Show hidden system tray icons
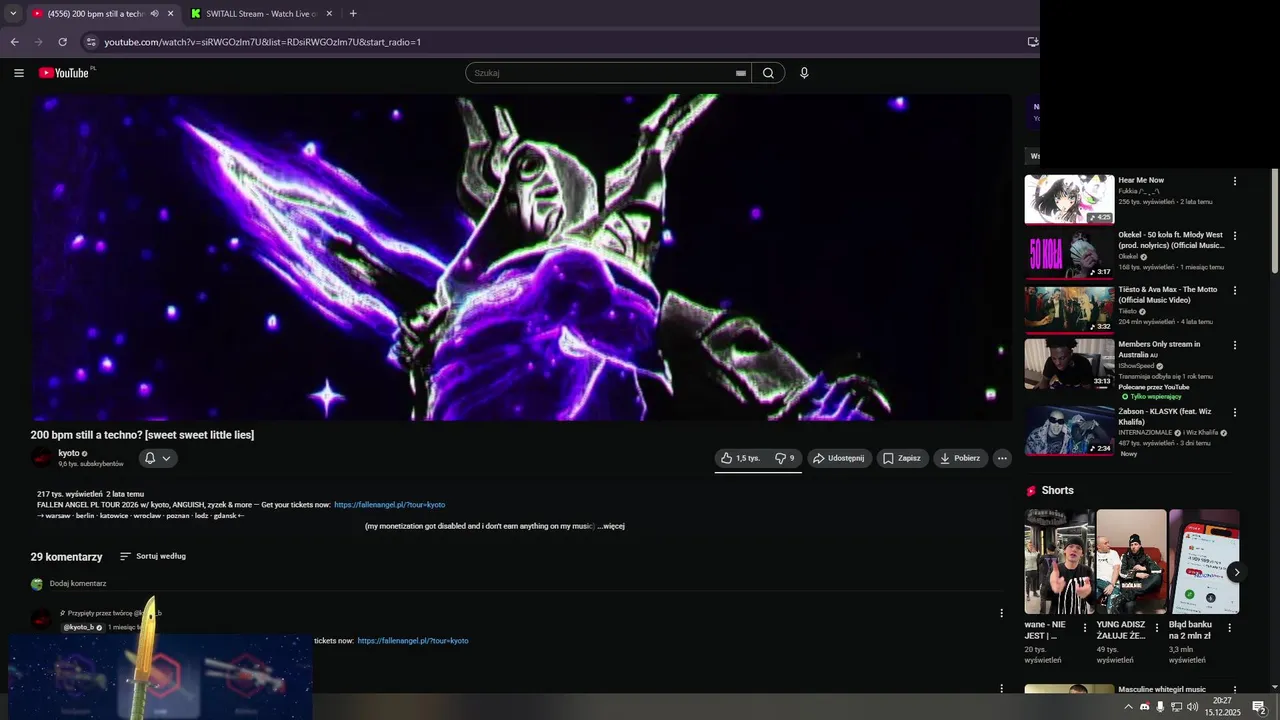 tap(1129, 707)
